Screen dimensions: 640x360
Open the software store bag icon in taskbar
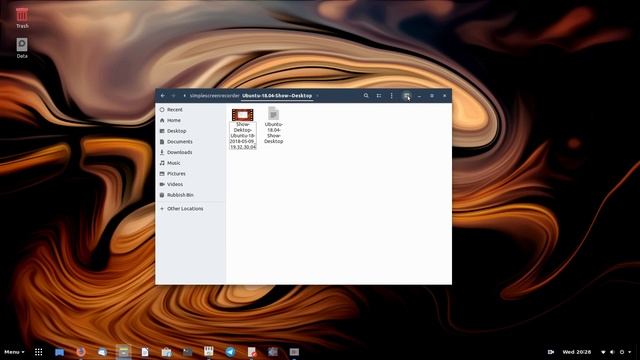pos(166,352)
